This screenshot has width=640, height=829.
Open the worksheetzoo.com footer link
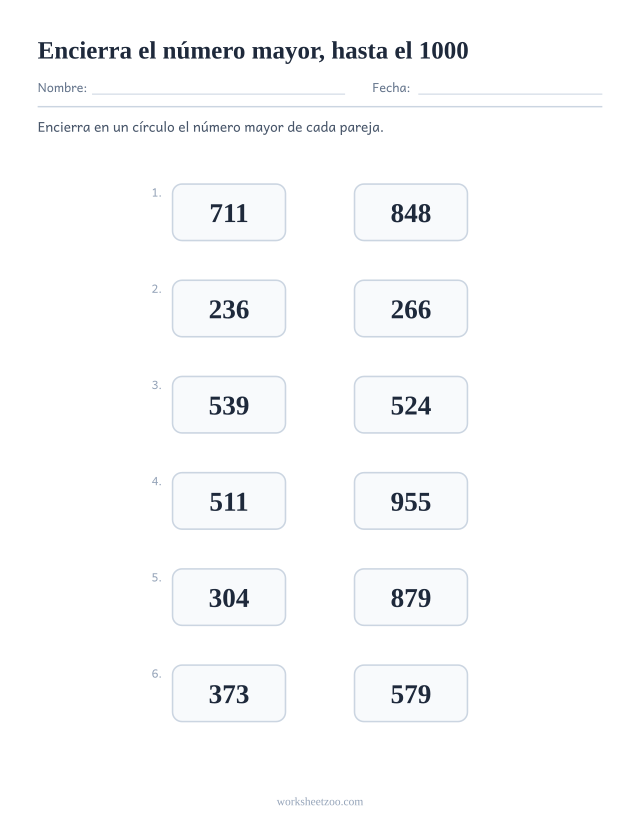pyautogui.click(x=320, y=802)
